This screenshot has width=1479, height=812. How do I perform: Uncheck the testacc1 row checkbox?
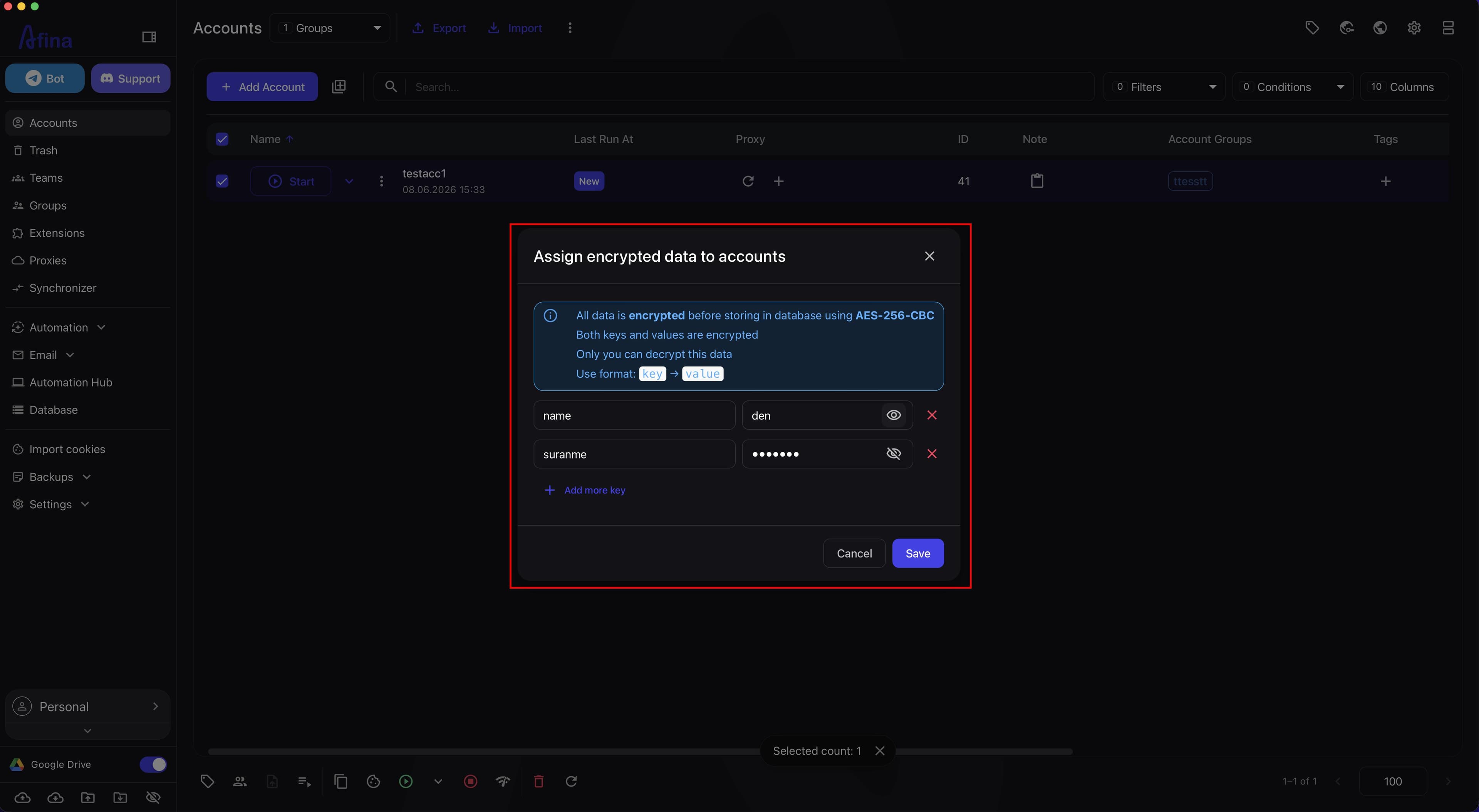[222, 181]
